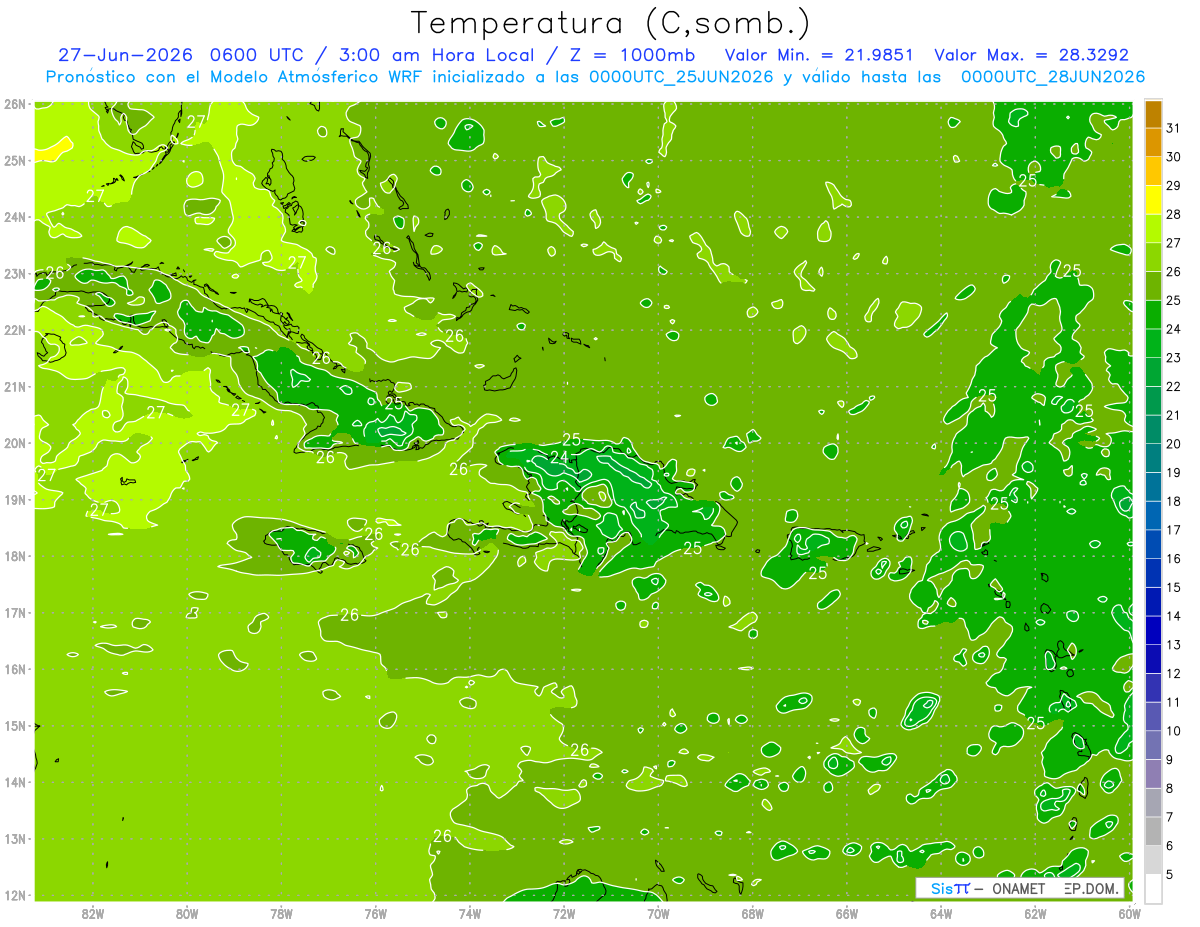This screenshot has height=927, width=1200.
Task: Click the longitude axis label '82W'
Action: [93, 912]
